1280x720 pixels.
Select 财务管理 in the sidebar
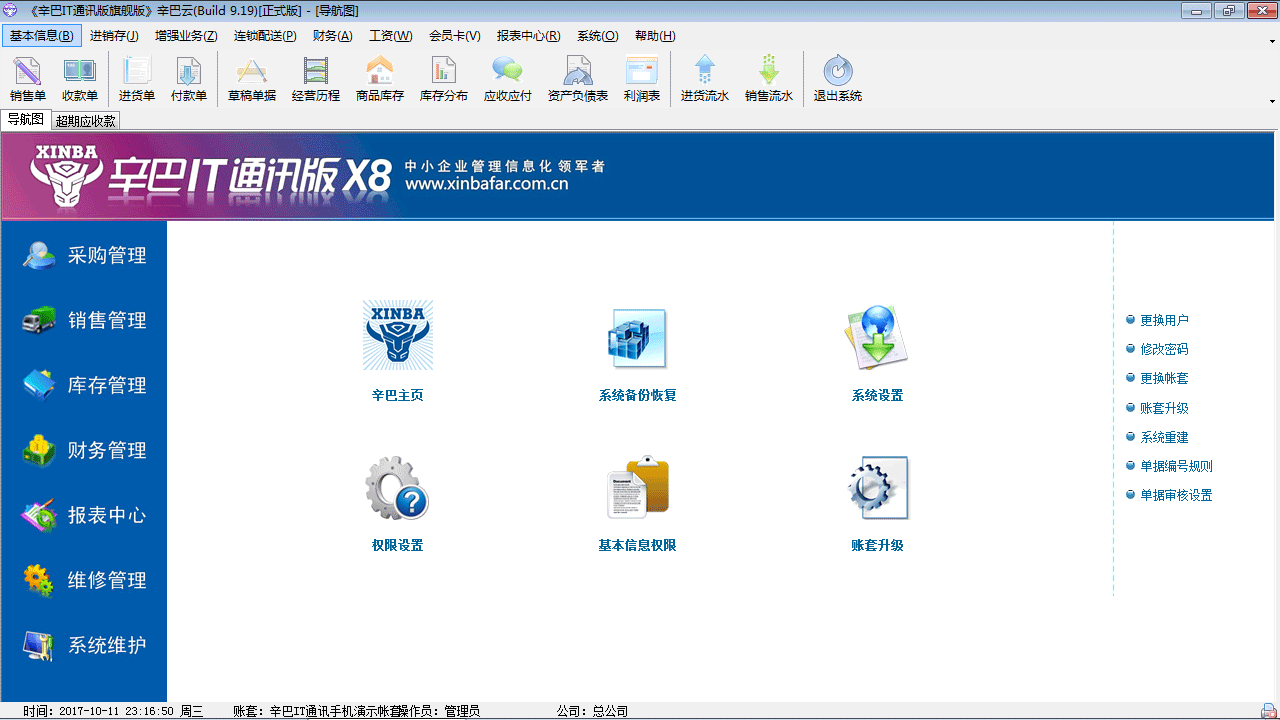(84, 451)
